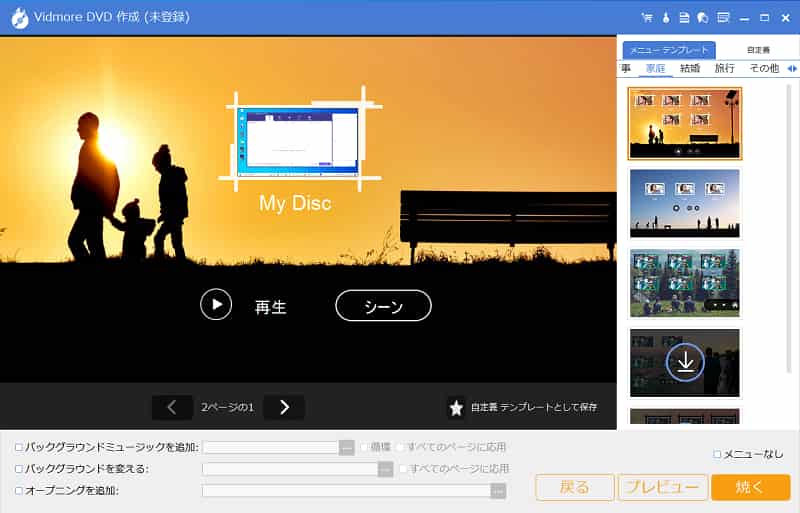Screen dimensions: 800x513
Task: Switch to 自定義 tab
Action: click(758, 50)
